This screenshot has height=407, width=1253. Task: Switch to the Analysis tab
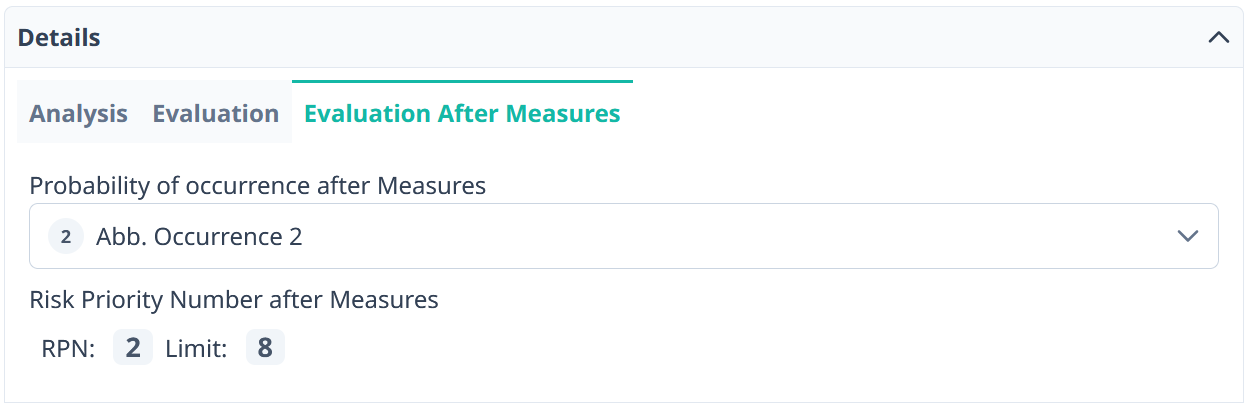click(x=78, y=114)
